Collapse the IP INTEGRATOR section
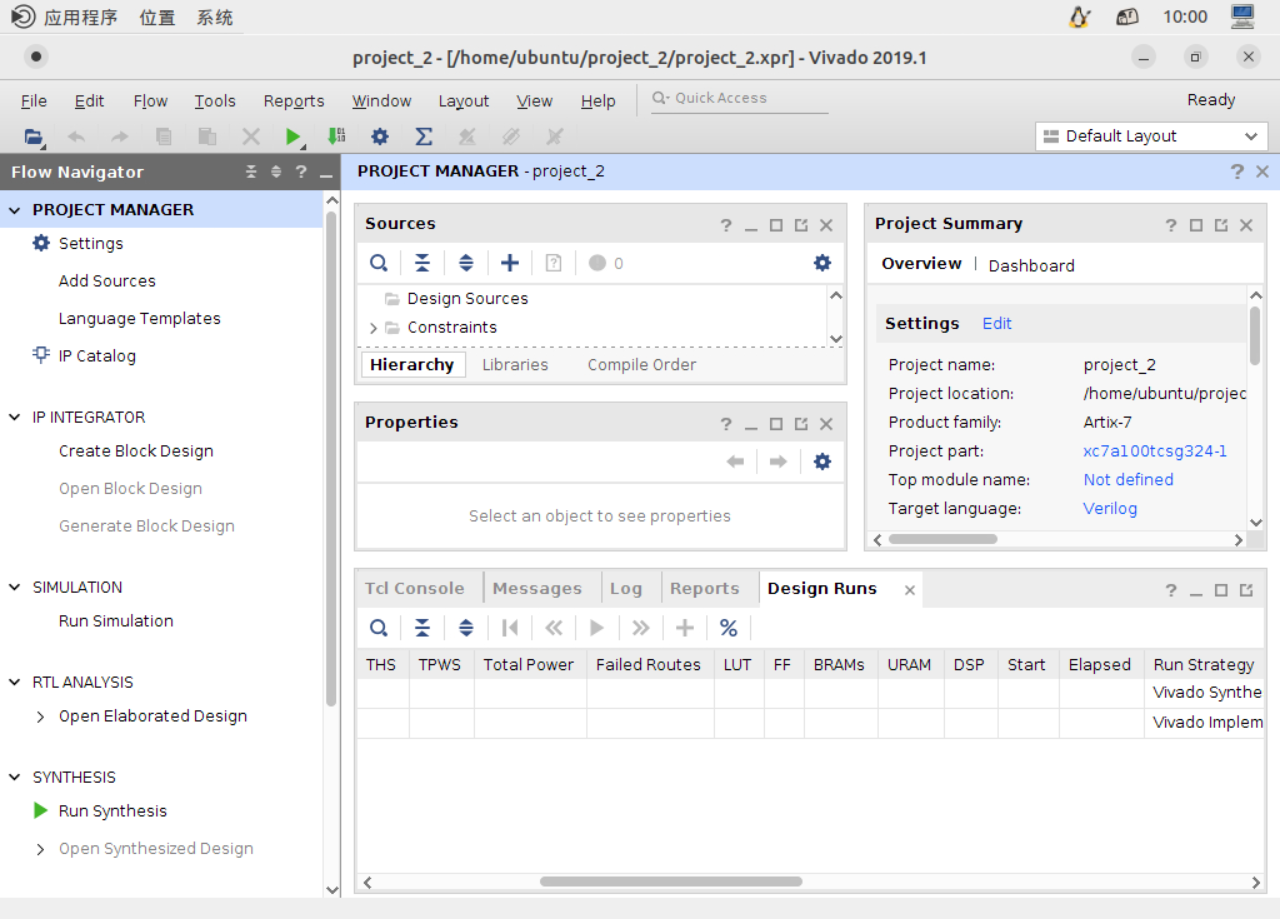The image size is (1280, 919). tap(14, 417)
